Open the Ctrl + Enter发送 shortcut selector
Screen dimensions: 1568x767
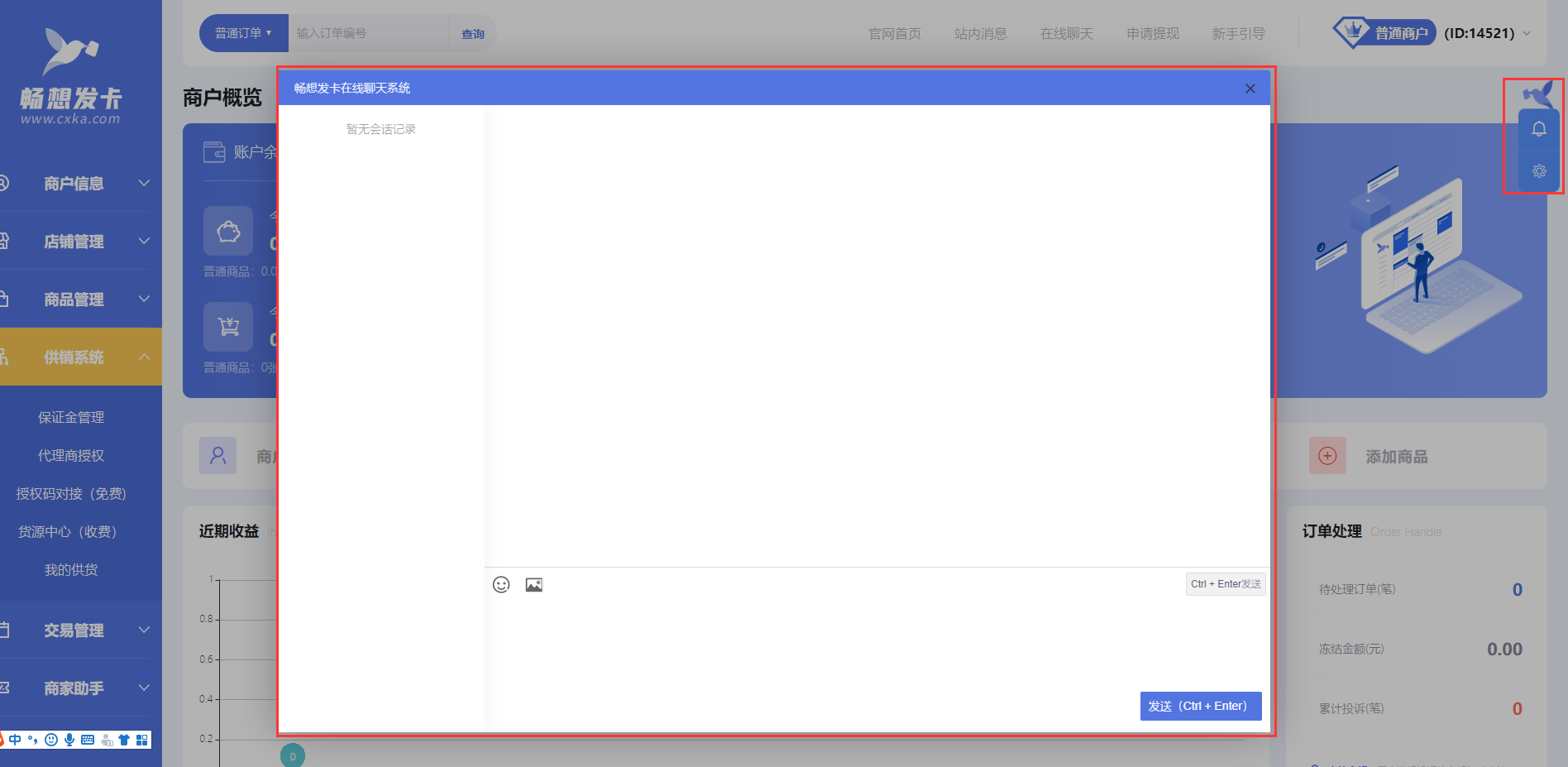coord(1226,584)
